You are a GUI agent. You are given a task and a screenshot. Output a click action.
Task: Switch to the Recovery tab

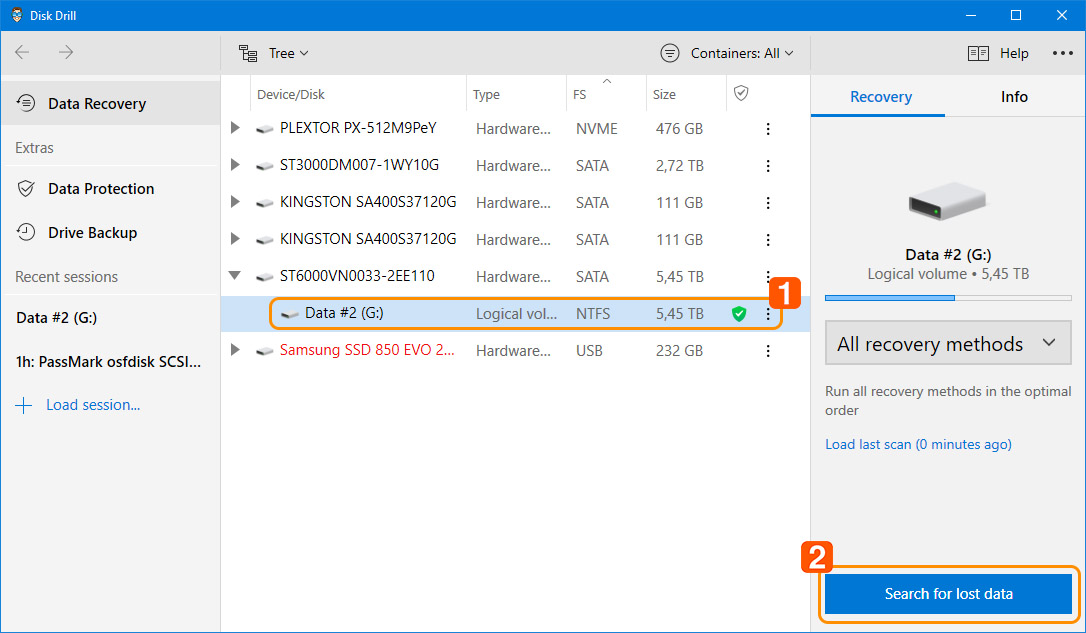point(880,97)
